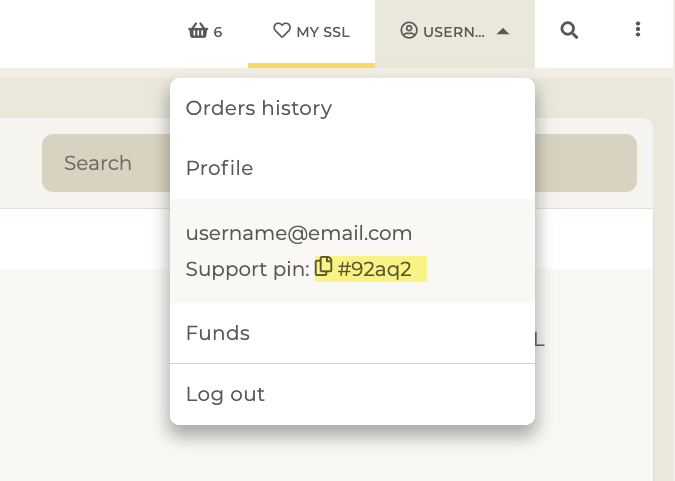Open the three-dot more menu
This screenshot has width=675, height=481.
[x=638, y=29]
